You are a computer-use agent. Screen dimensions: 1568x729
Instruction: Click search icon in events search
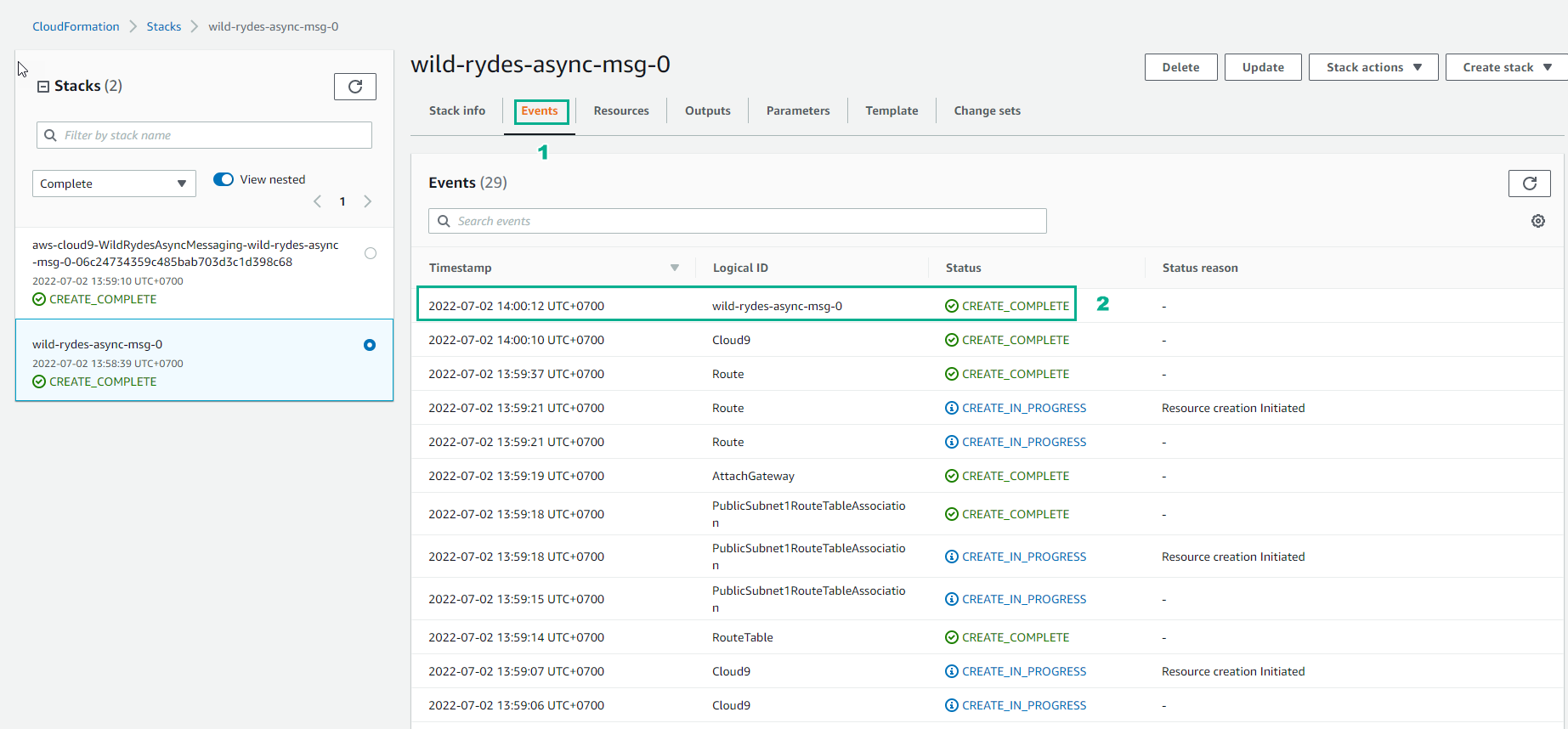pyautogui.click(x=444, y=221)
